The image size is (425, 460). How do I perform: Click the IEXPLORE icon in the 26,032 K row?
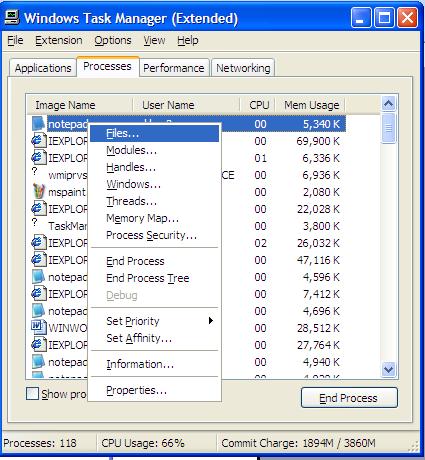38,243
